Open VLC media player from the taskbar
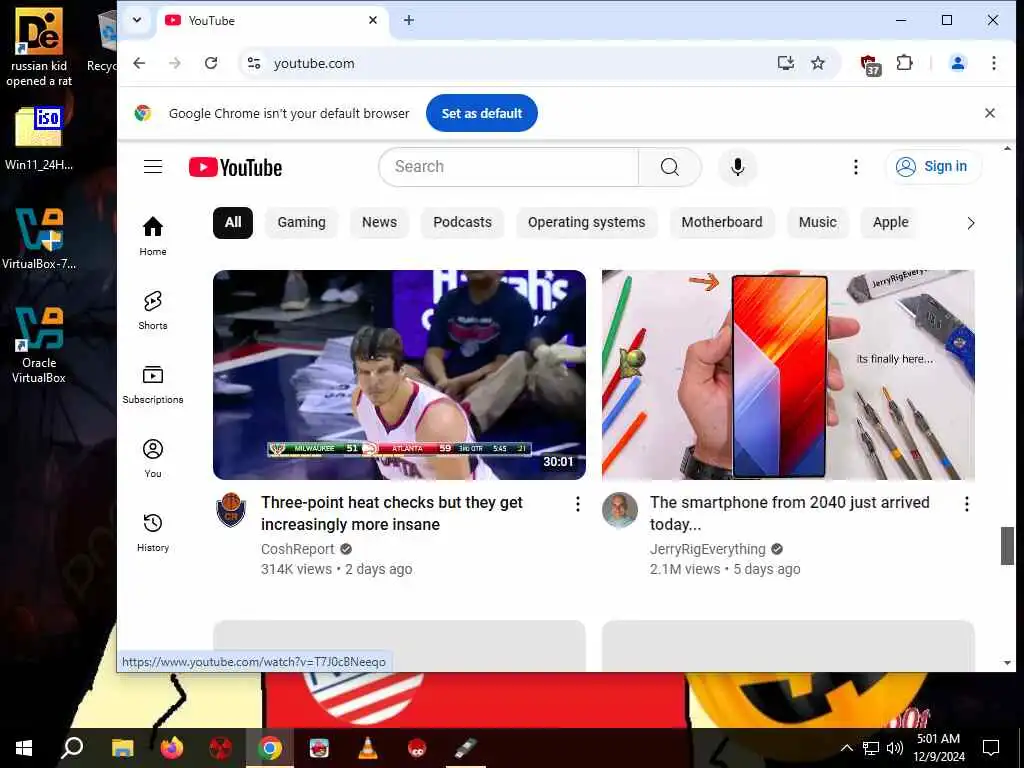The width and height of the screenshot is (1024, 768). click(368, 748)
